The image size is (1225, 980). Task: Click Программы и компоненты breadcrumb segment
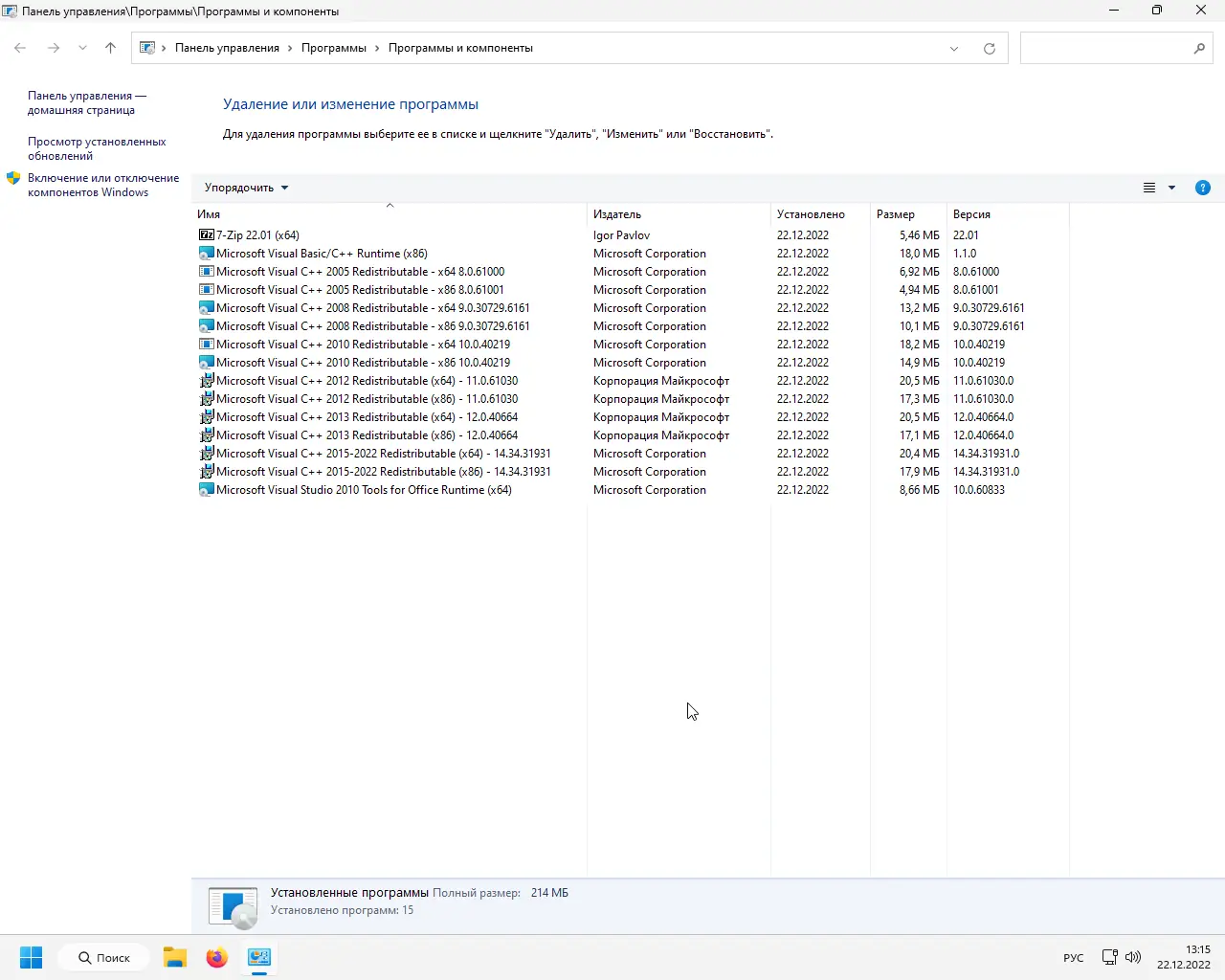(460, 48)
